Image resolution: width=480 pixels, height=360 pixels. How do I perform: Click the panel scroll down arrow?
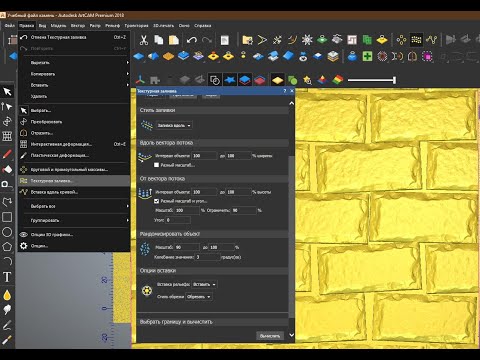292,335
